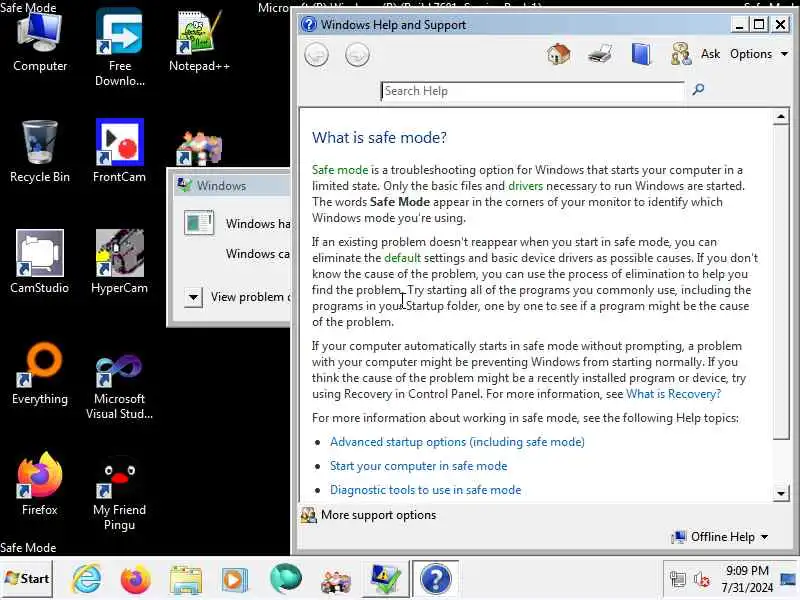Screen dimensions: 800x600
Task: Select the Recycle Bin icon
Action: click(40, 152)
